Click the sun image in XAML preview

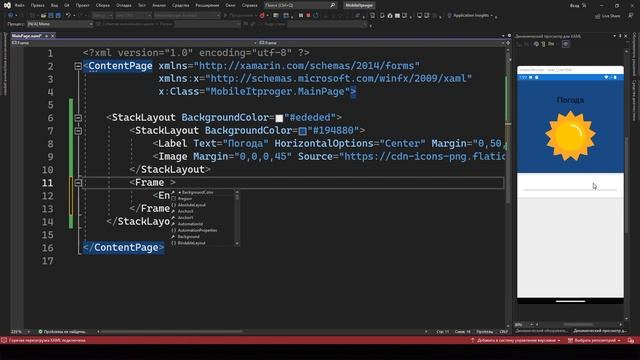[x=570, y=136]
